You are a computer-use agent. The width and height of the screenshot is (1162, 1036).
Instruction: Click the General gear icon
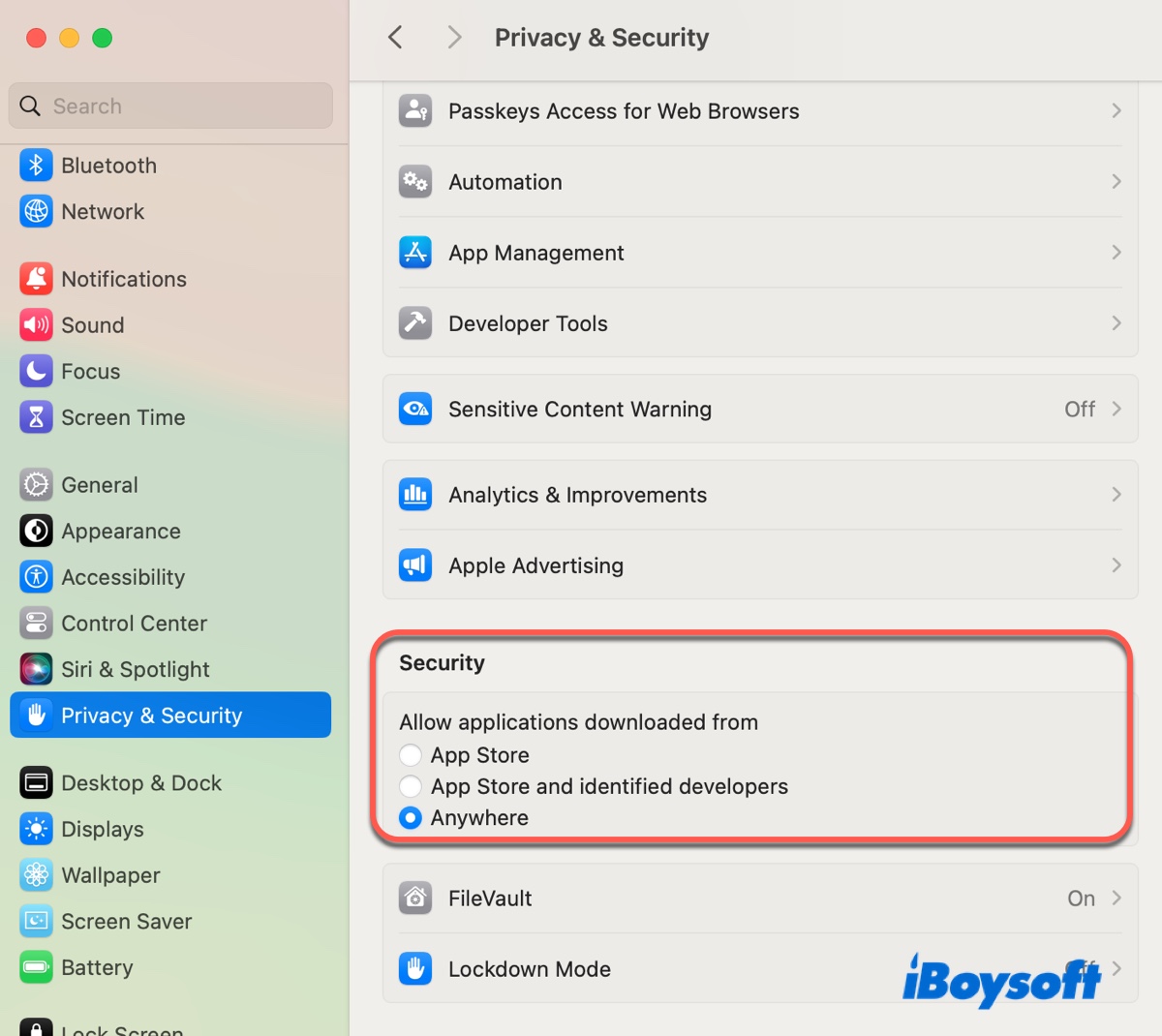36,484
